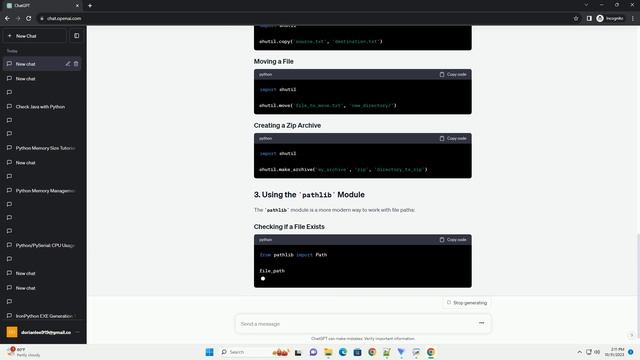The height and width of the screenshot is (360, 640).
Task: Open the tab search chevron in title bar
Action: (x=586, y=5)
